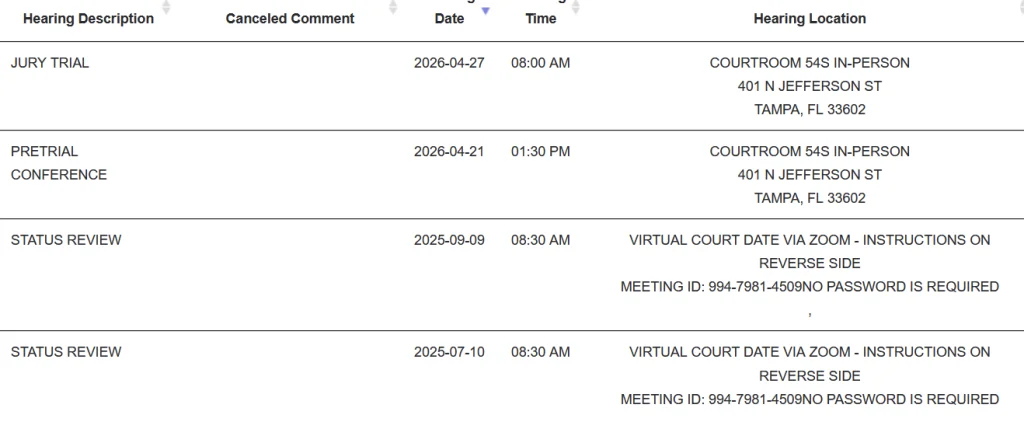Click the Hearing Location header label
Viewport: 1024px width, 422px height.
810,18
